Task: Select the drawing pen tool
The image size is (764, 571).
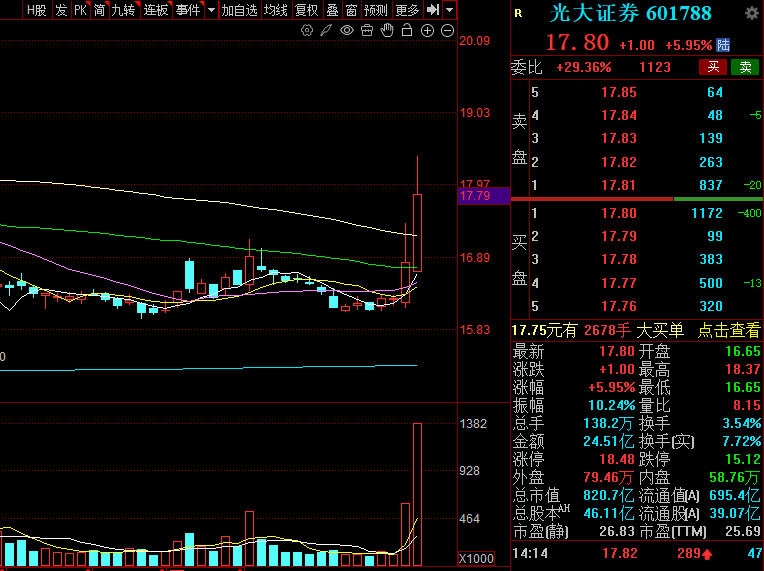Action: [x=326, y=31]
